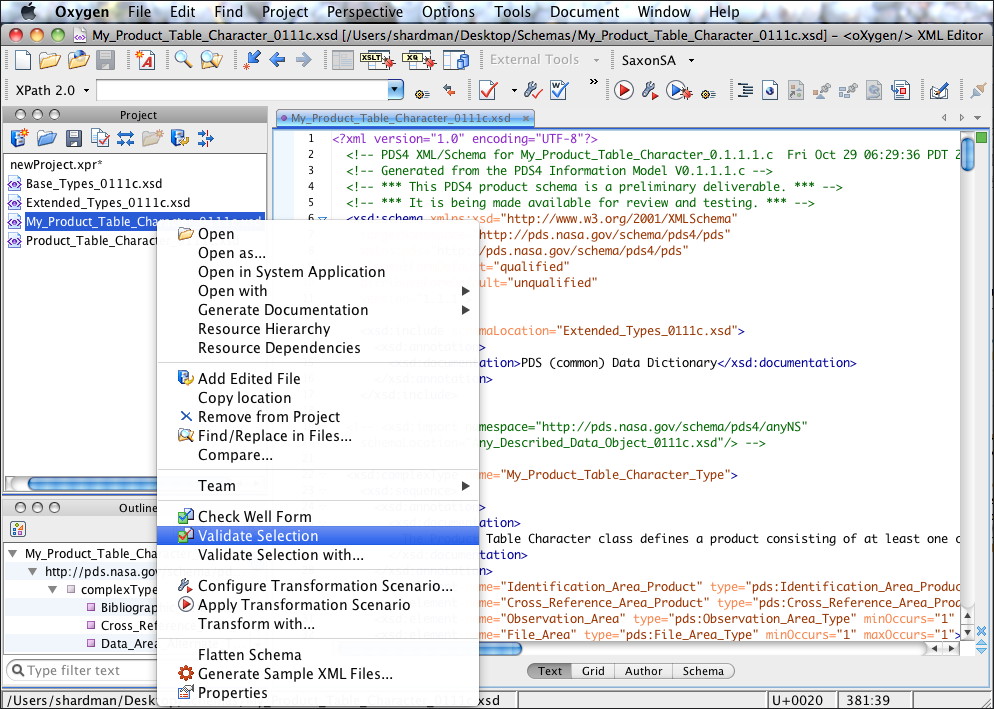The image size is (994, 709).
Task: Click the Project panel validate files icon
Action: (100, 138)
